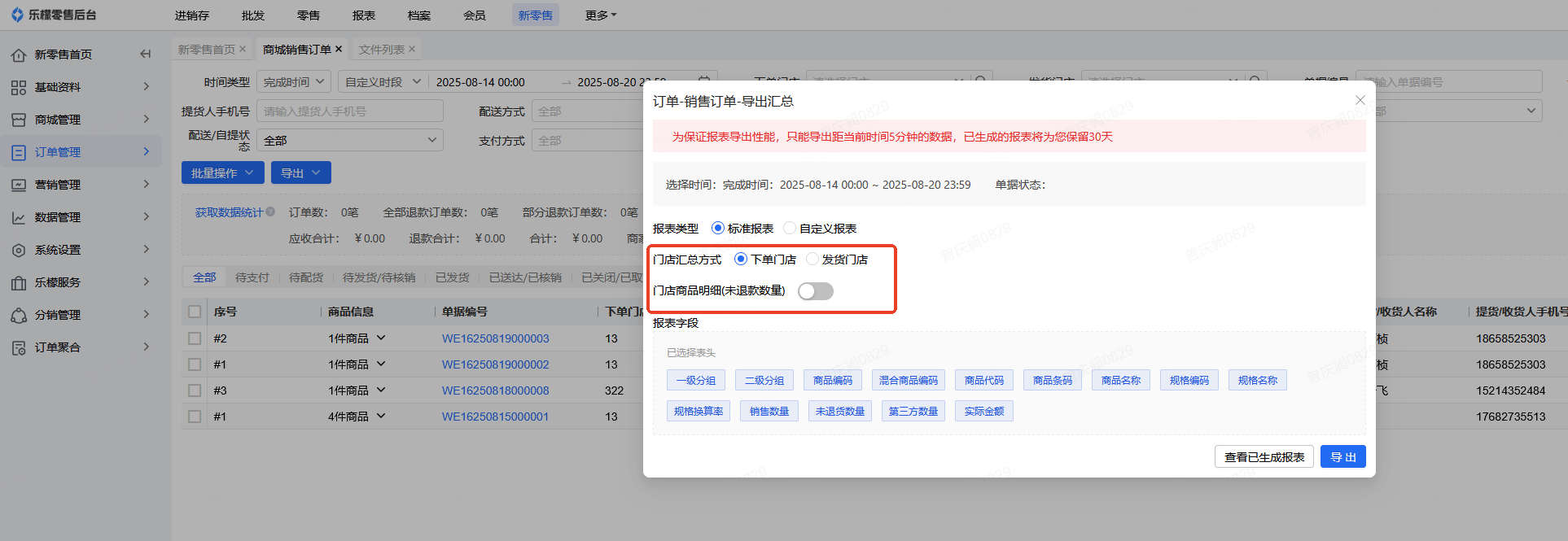Click the 规格换算率 field tag
The height and width of the screenshot is (541, 1568).
click(x=699, y=411)
